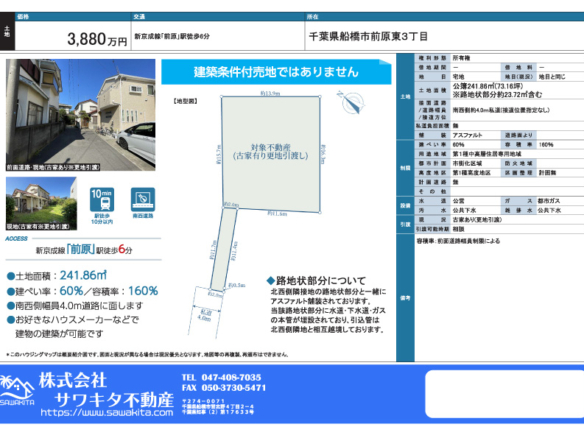Click header text 新京成線「前原」駅徒歩6分

click(172, 36)
